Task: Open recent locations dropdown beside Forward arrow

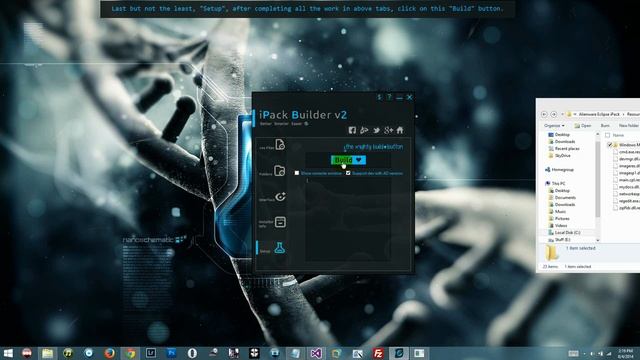Action: [x=561, y=114]
